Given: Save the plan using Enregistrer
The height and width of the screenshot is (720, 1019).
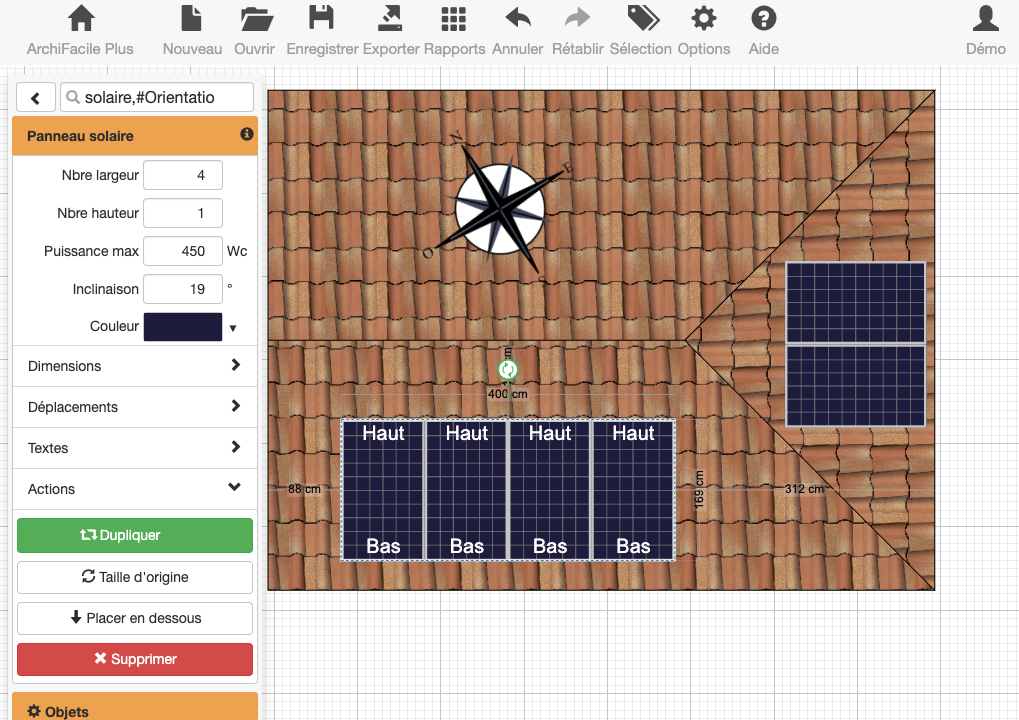Looking at the screenshot, I should pos(321,19).
